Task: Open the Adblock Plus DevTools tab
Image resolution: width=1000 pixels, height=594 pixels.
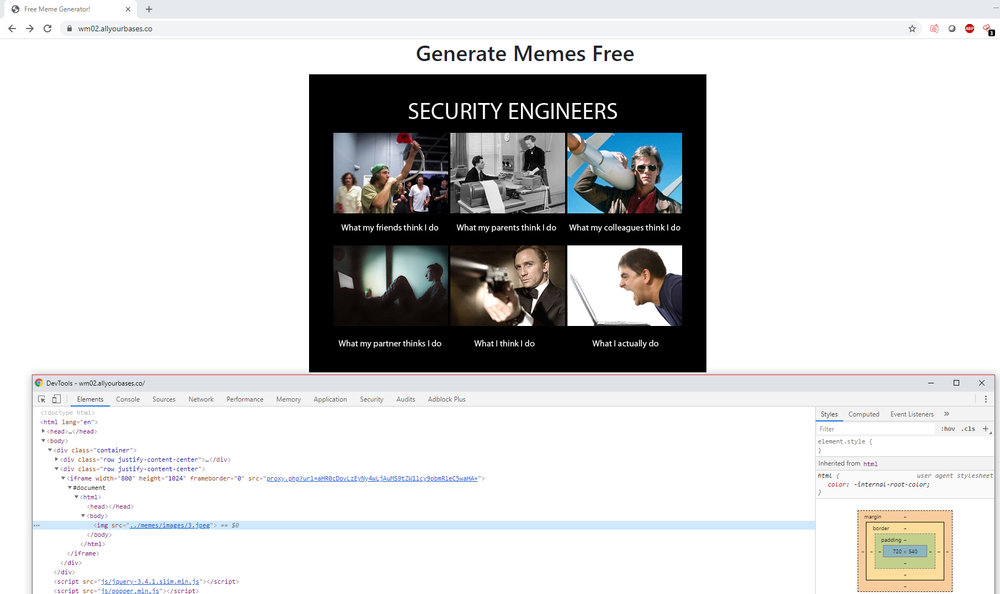Action: point(446,399)
